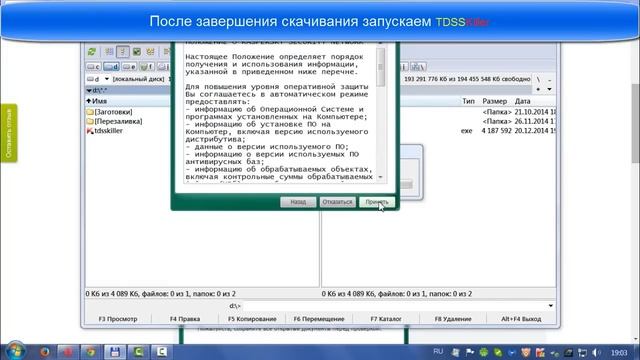640x360 pixels.
Task: Click the network drive button in right panel
Action: pos(418,67)
